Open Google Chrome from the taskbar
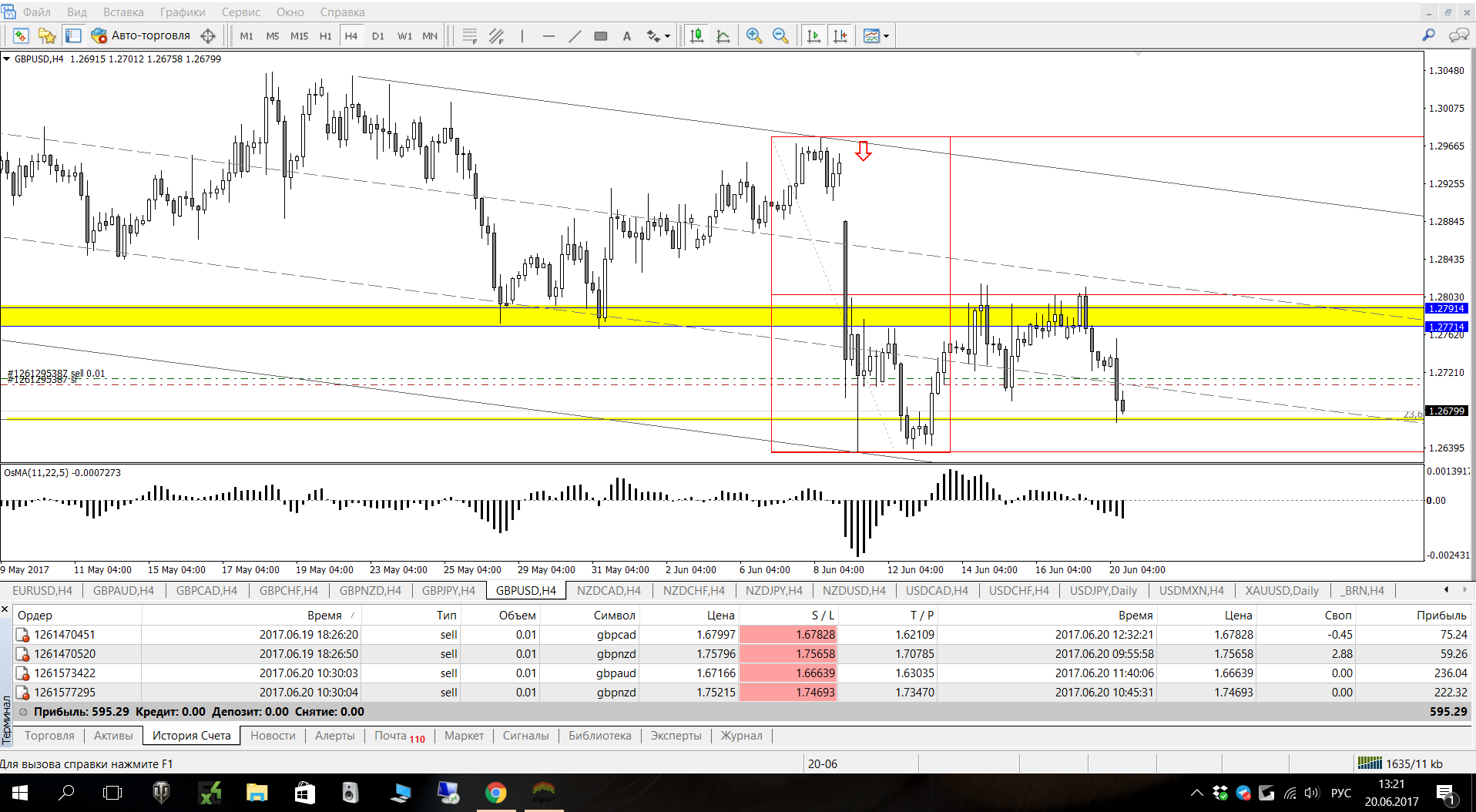Screen dimensions: 1476x812 coord(495,793)
